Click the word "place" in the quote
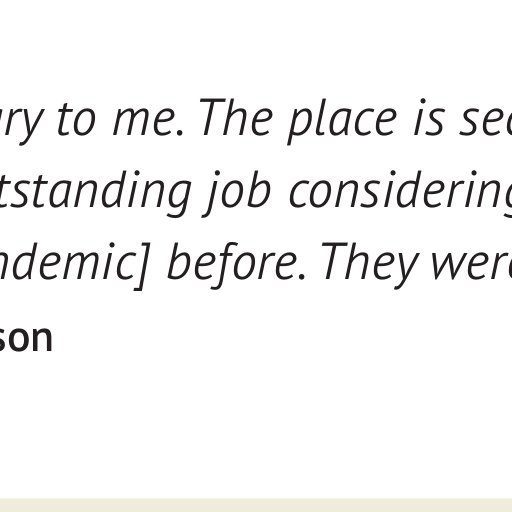The image size is (512, 512). pos(342,121)
